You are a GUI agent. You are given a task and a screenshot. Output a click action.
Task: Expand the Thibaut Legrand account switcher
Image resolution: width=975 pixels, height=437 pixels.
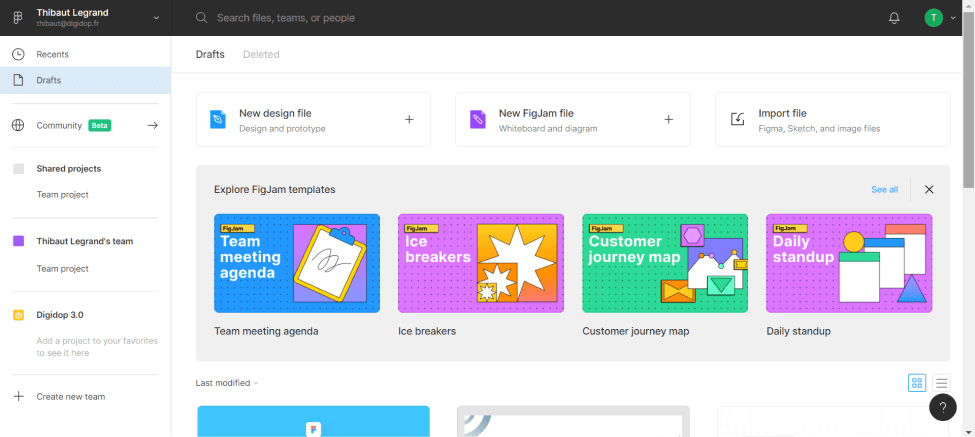click(x=157, y=18)
